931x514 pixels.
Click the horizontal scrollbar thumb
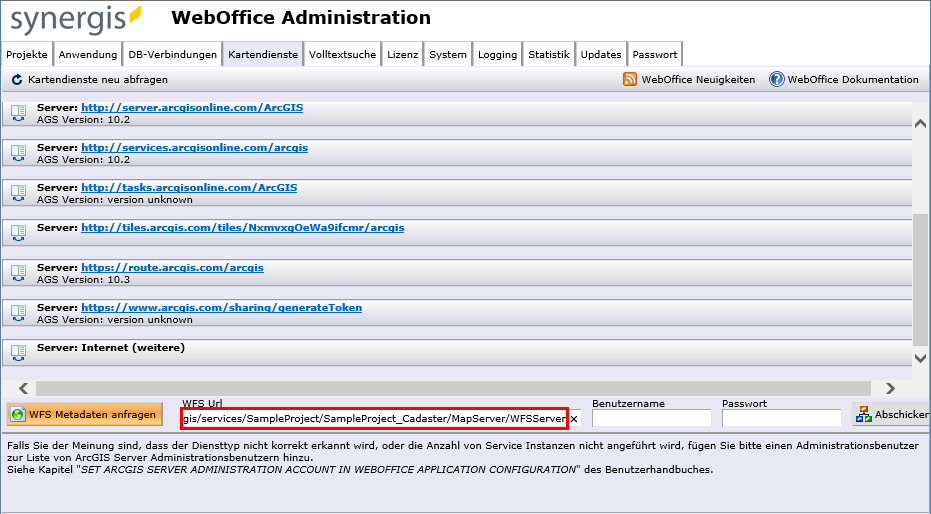pyautogui.click(x=453, y=388)
